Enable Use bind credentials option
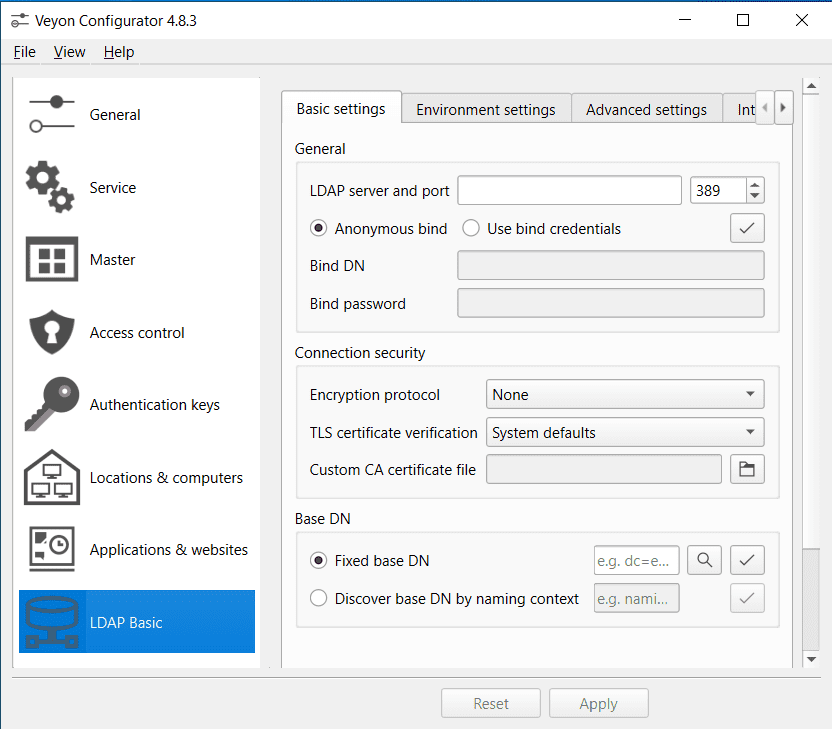 pos(471,229)
